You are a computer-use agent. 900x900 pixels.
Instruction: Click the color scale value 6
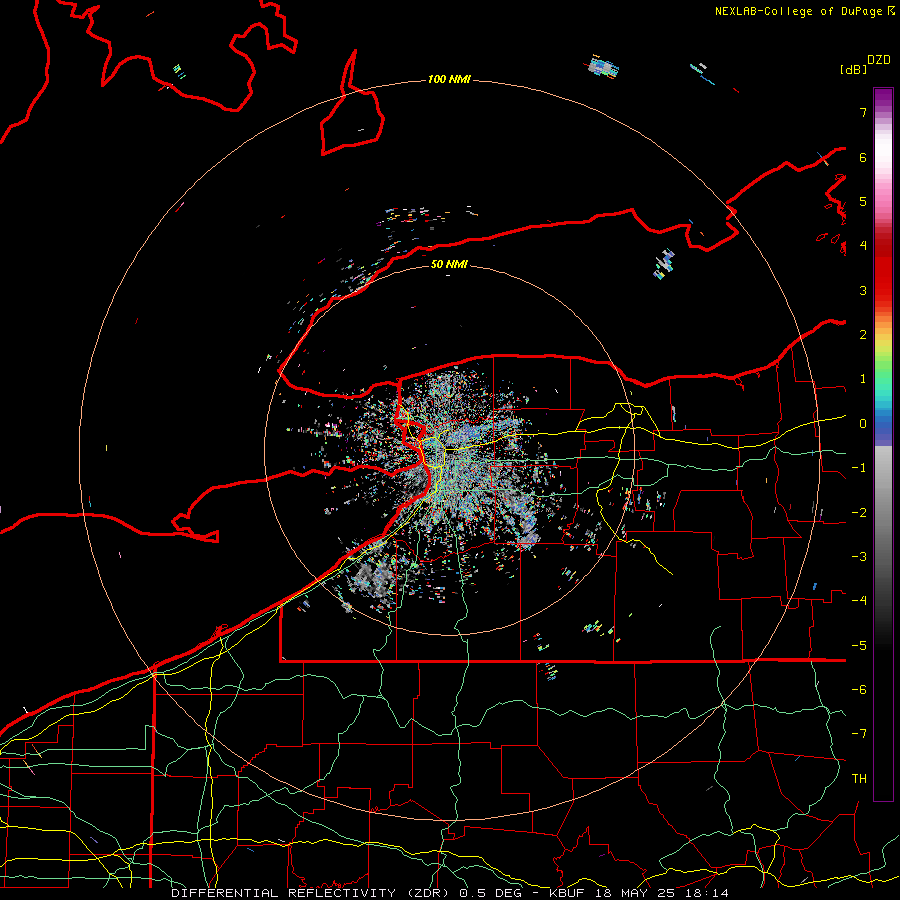click(x=863, y=157)
